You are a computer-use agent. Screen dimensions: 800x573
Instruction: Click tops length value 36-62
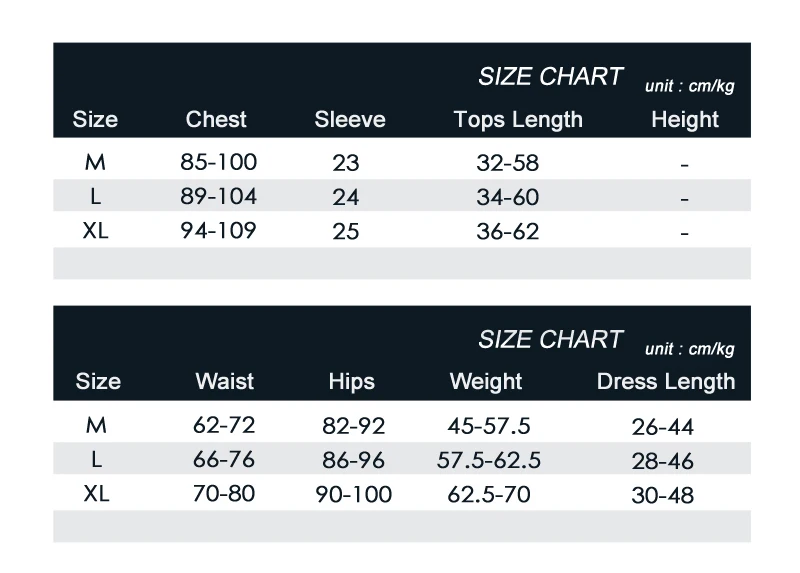point(508,232)
